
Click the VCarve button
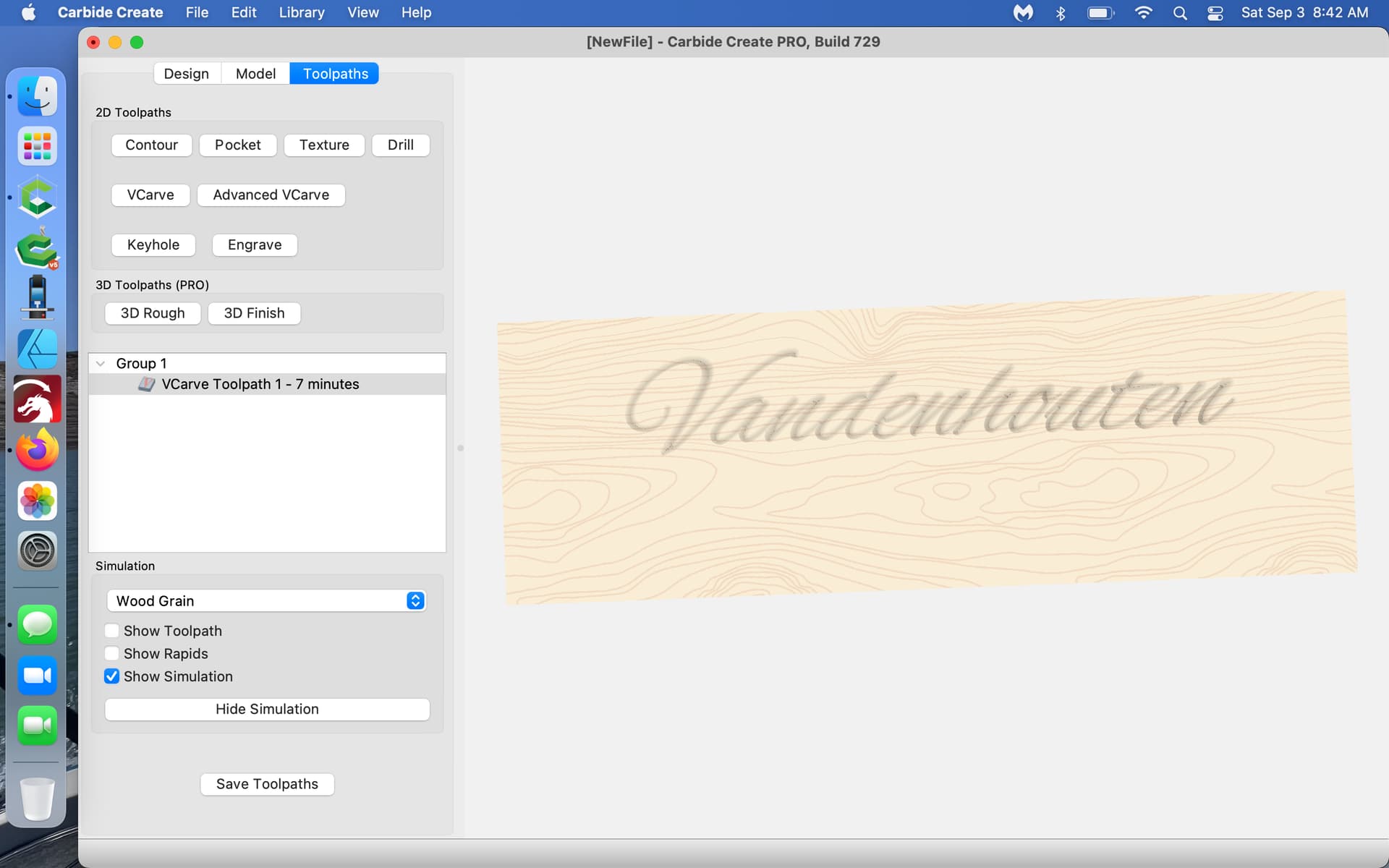[x=150, y=195]
